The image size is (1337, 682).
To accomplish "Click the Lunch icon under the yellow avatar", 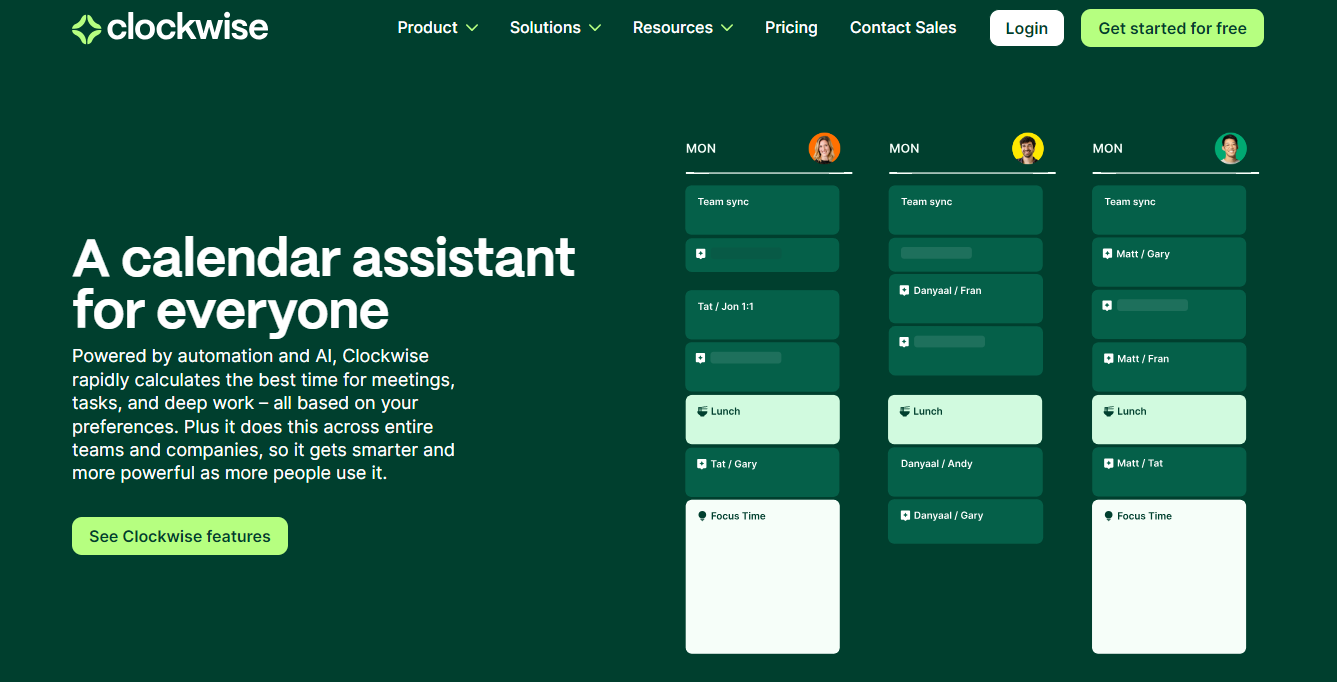I will coord(905,411).
